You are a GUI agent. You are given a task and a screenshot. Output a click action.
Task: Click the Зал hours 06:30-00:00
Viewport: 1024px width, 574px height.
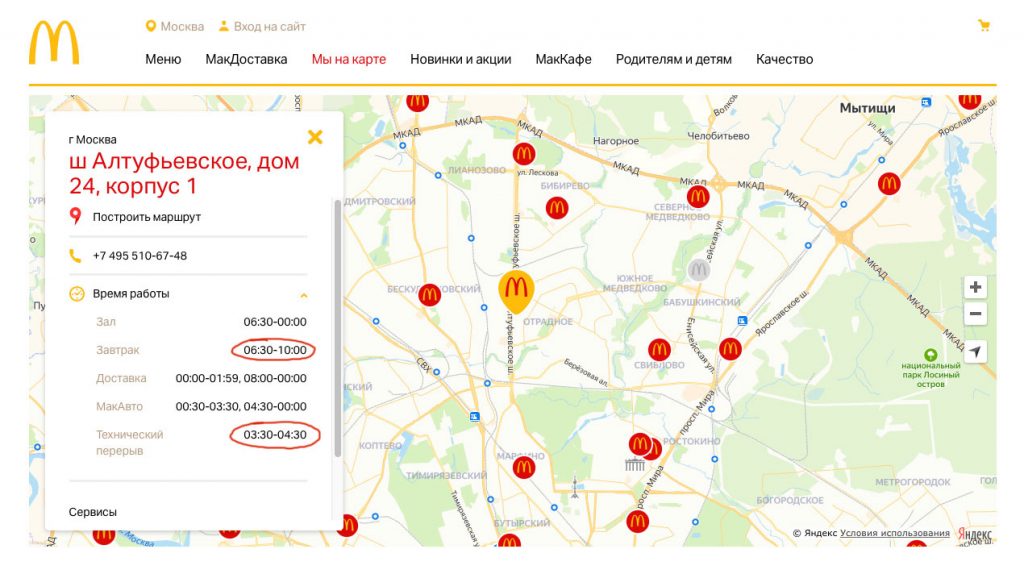(x=275, y=322)
